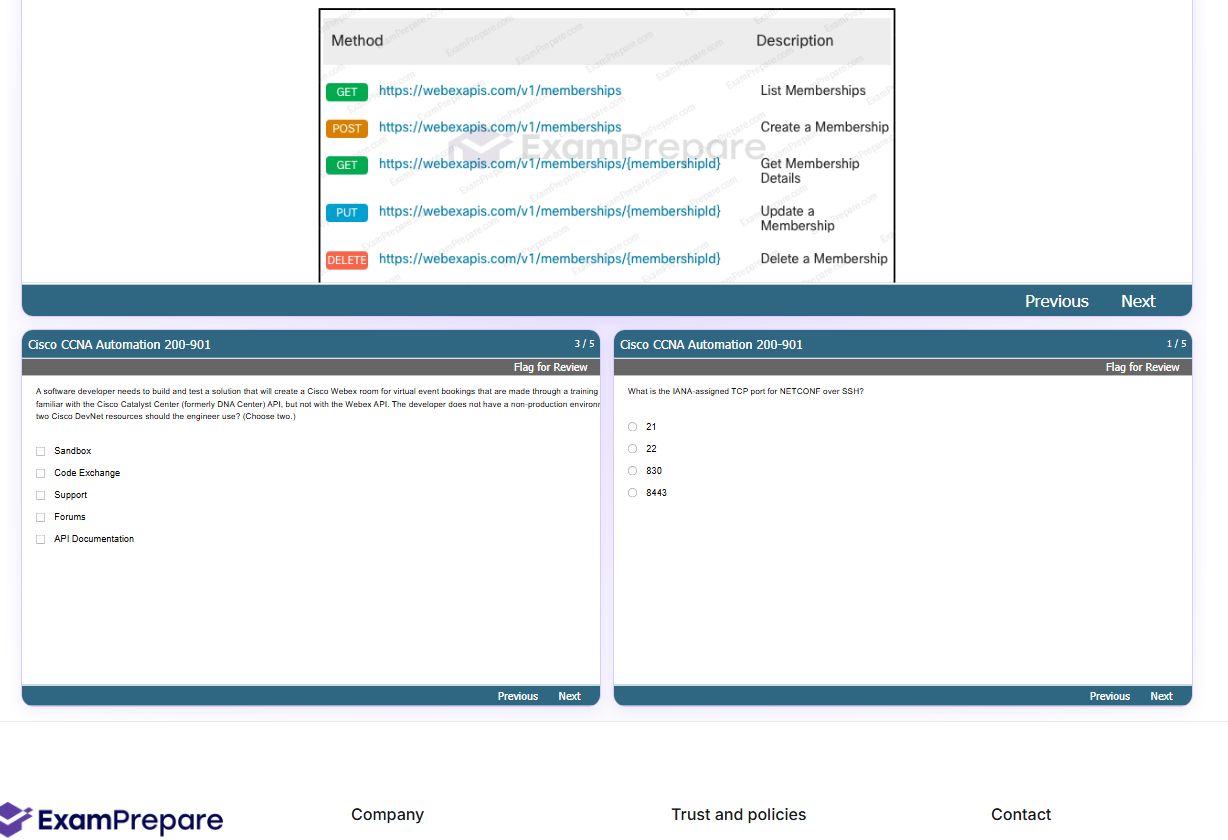This screenshot has width=1228, height=840.
Task: Open the GET memberships list URL
Action: click(x=500, y=91)
